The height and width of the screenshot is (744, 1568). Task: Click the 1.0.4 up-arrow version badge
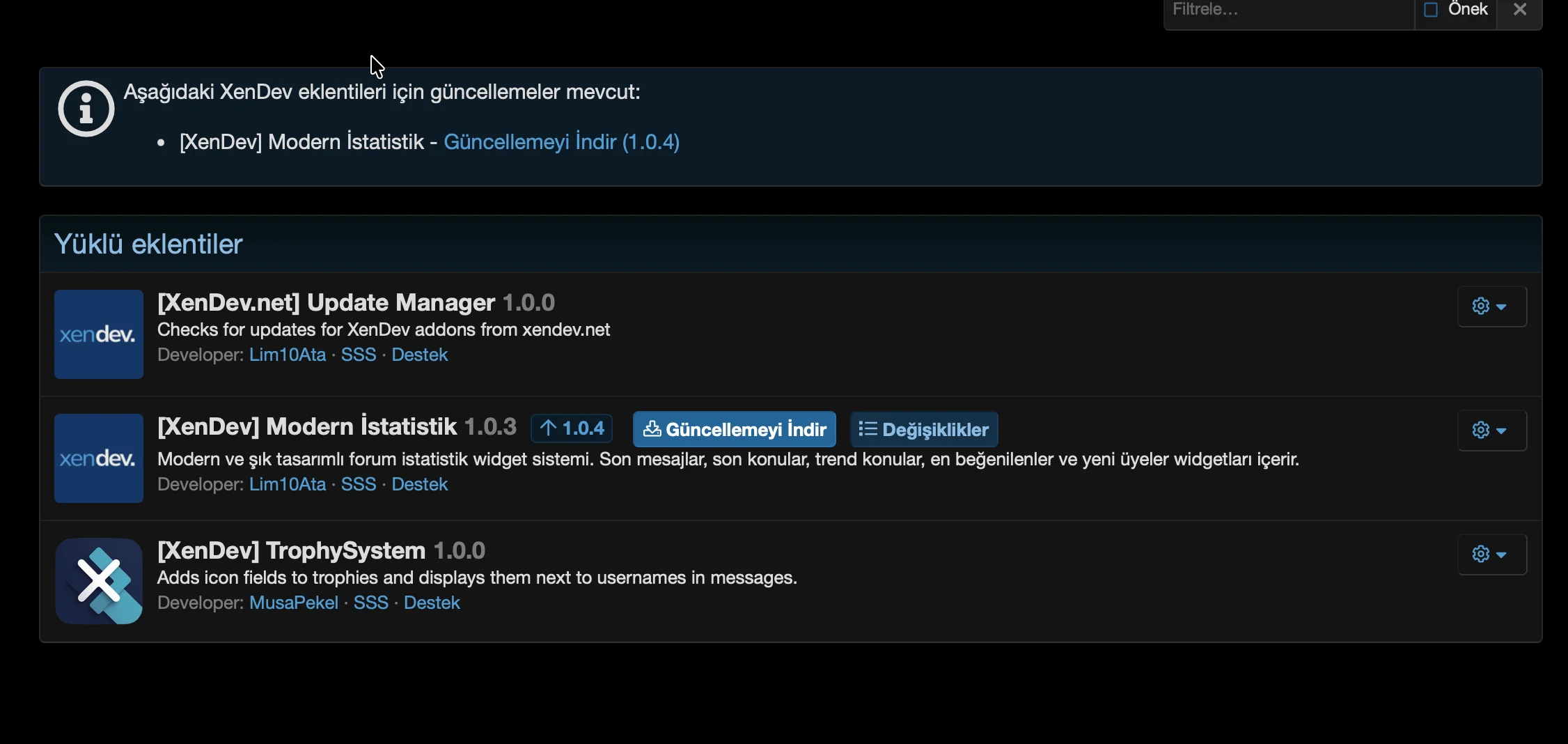(571, 428)
